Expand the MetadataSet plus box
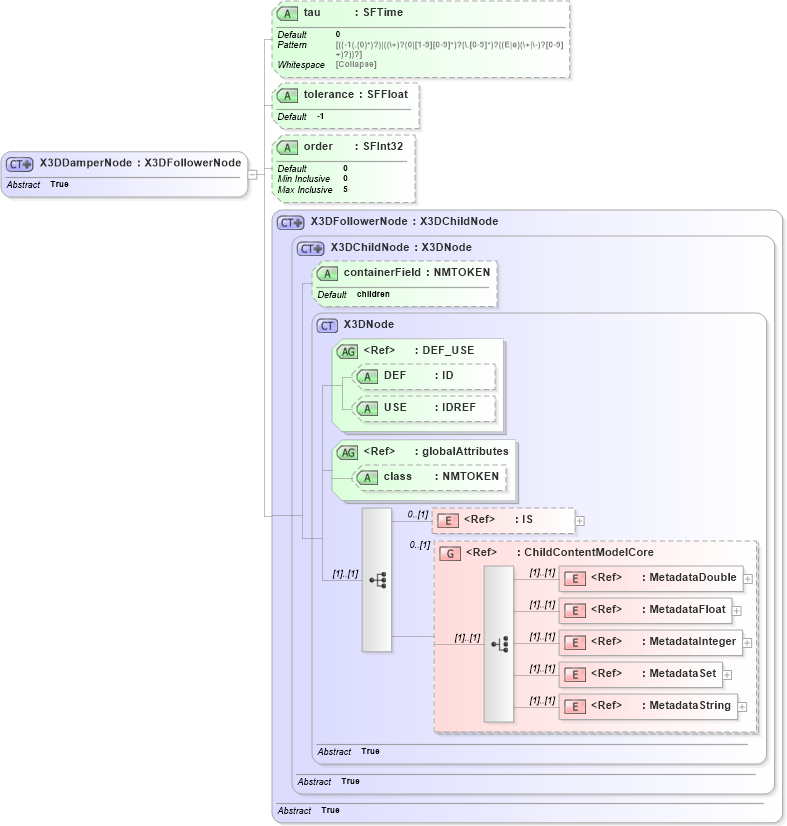The height and width of the screenshot is (826, 787). click(727, 675)
